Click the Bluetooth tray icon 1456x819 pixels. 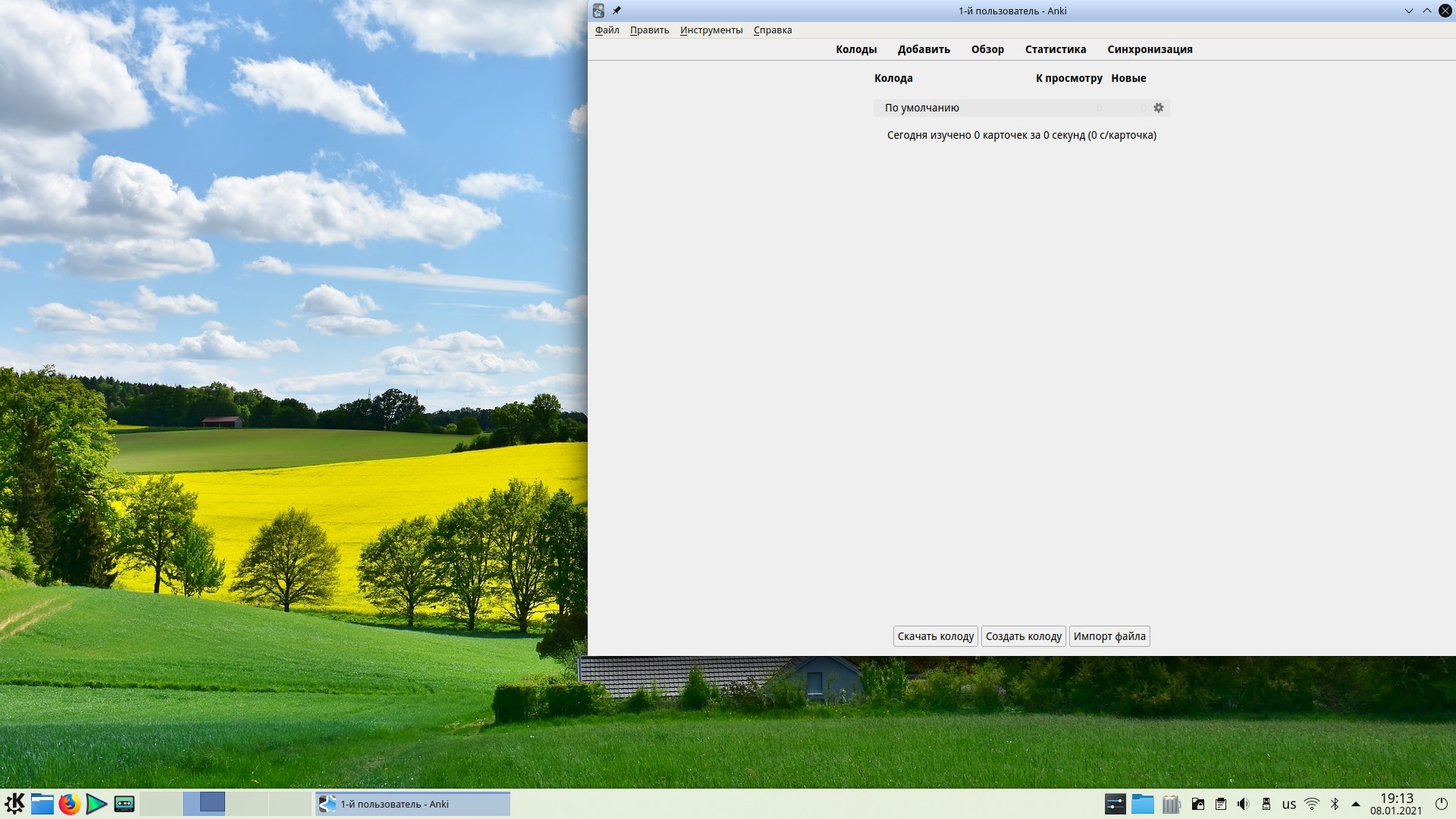[x=1335, y=804]
